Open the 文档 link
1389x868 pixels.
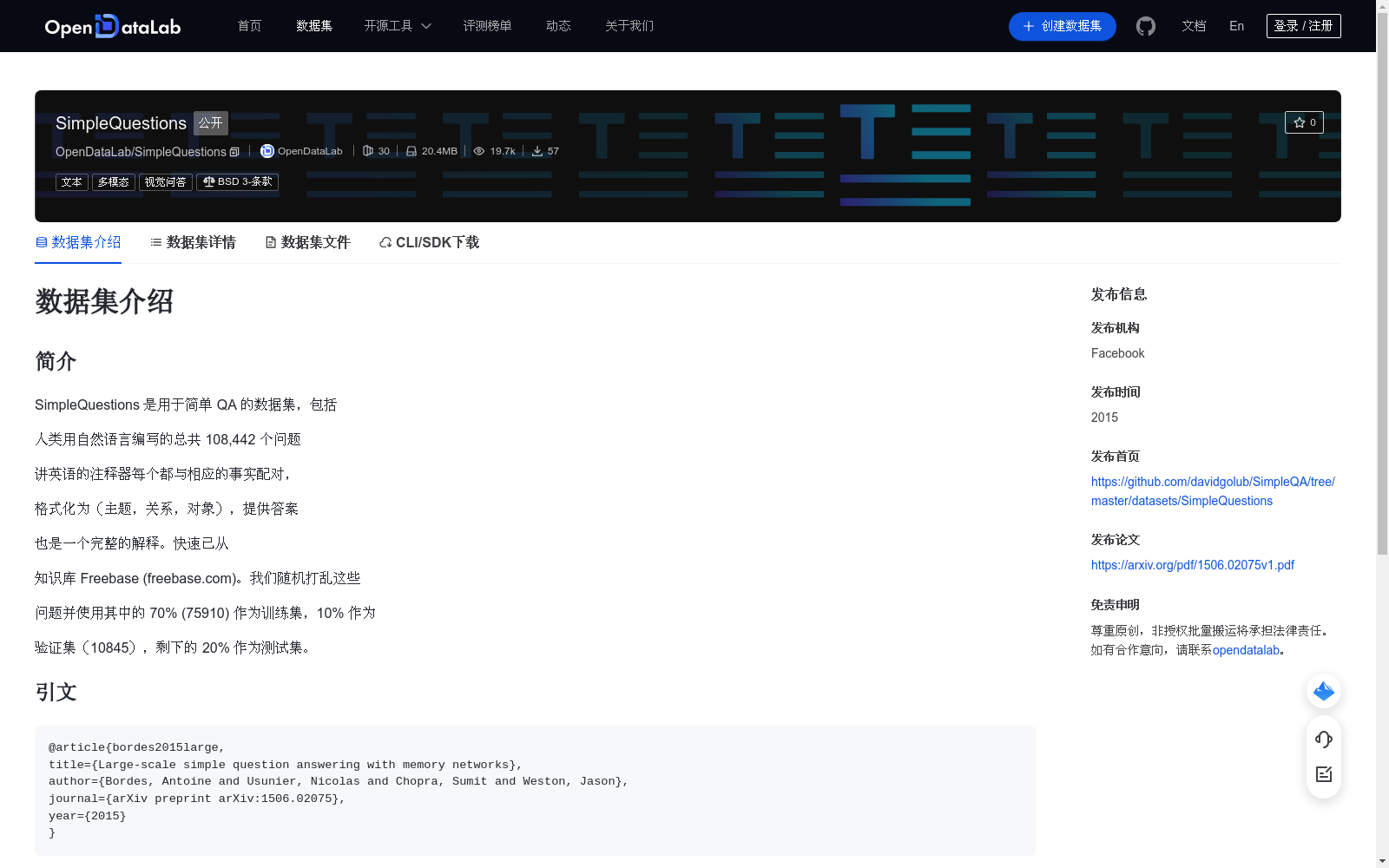[1194, 26]
